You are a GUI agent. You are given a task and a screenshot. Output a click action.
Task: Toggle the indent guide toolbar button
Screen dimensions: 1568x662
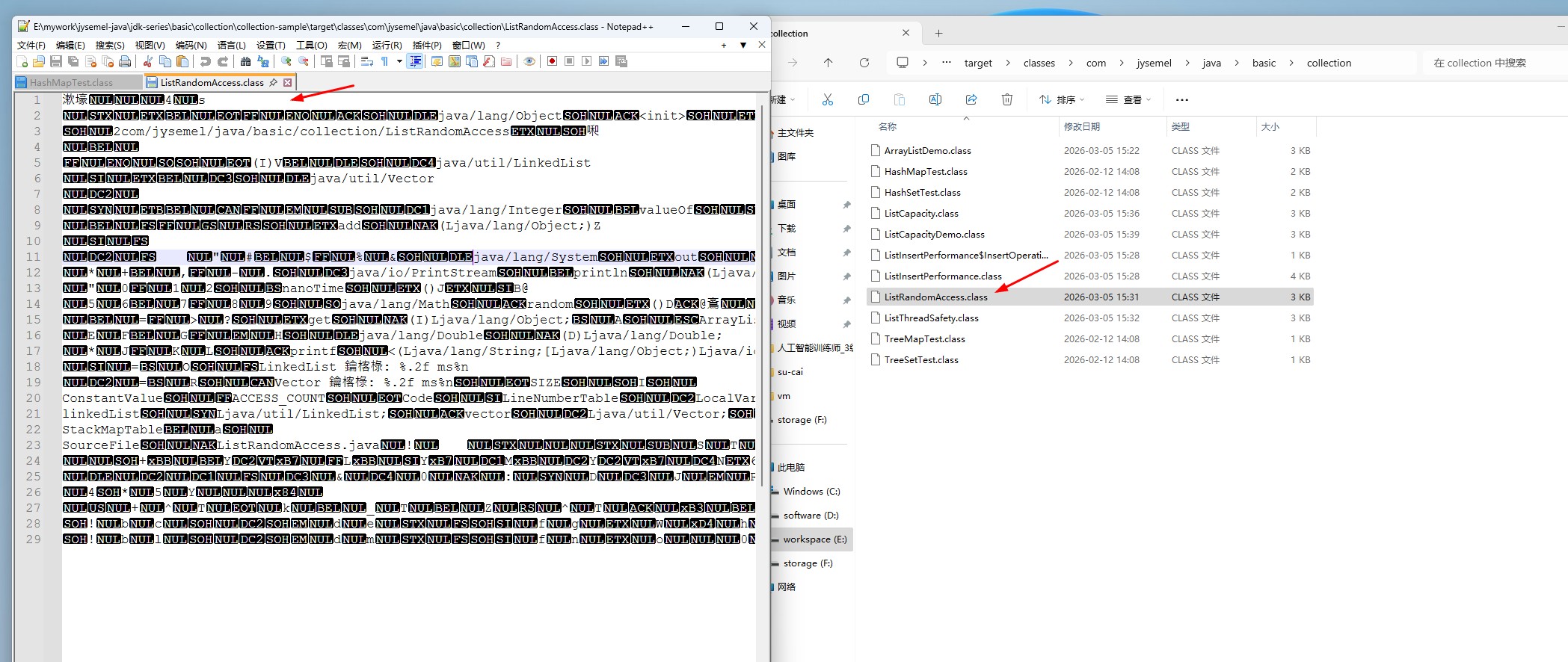(416, 61)
